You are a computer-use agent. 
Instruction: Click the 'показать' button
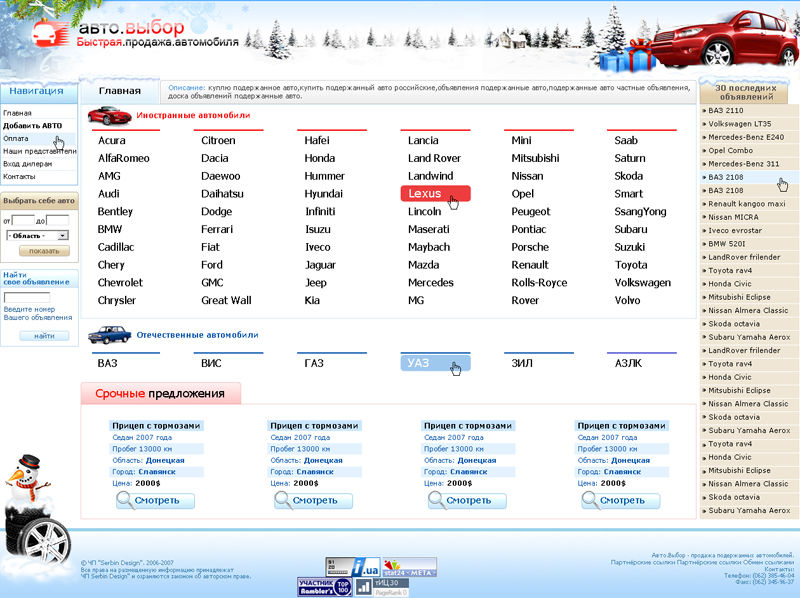pos(44,251)
